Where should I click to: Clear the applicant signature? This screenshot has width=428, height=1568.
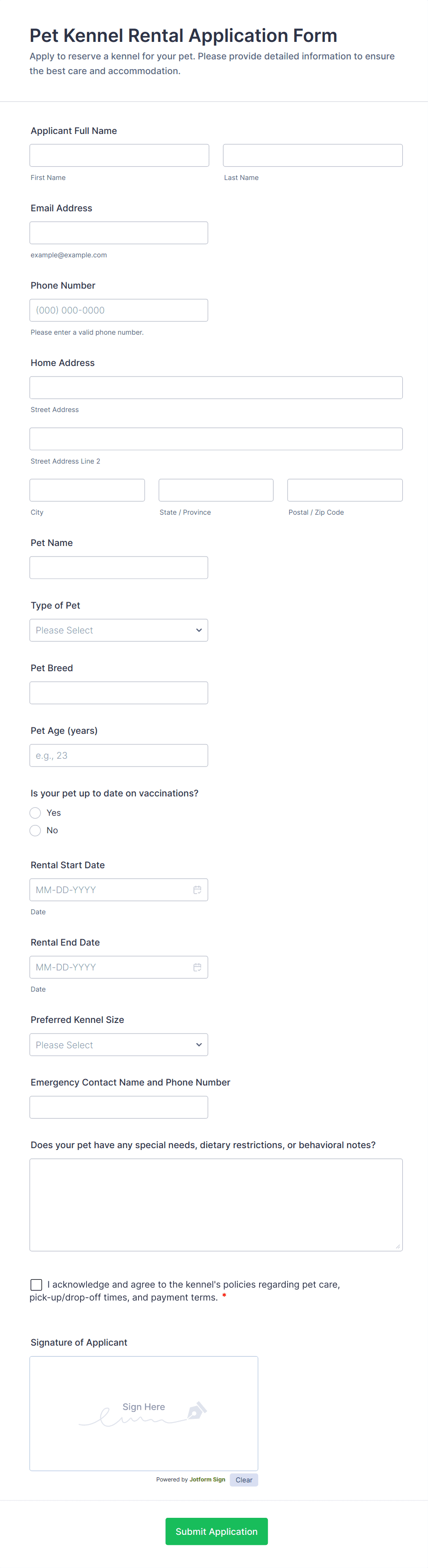(x=243, y=1480)
